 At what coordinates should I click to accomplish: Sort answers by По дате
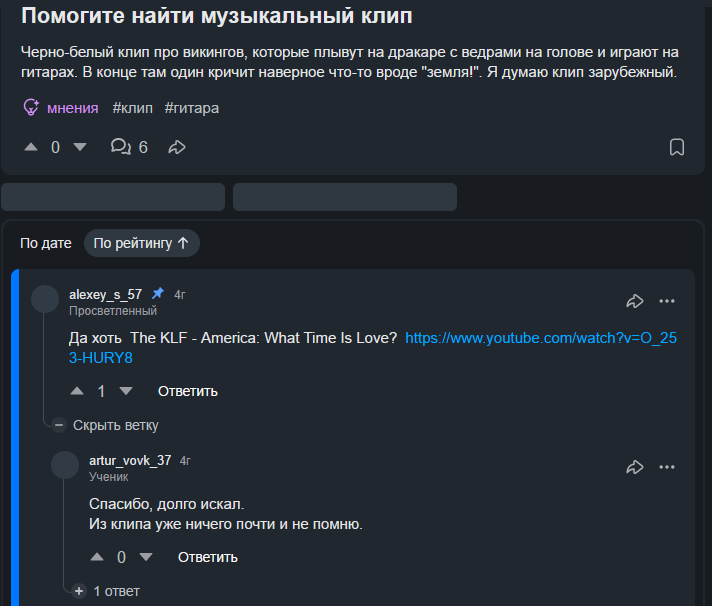click(x=46, y=243)
